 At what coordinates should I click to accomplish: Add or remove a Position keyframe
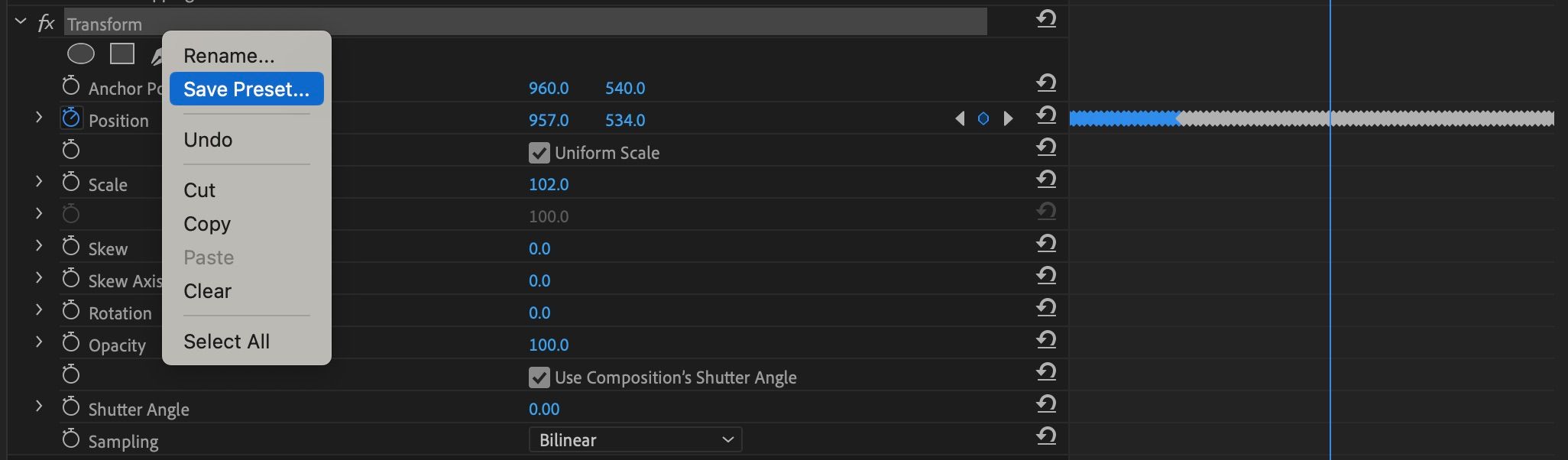(x=983, y=118)
